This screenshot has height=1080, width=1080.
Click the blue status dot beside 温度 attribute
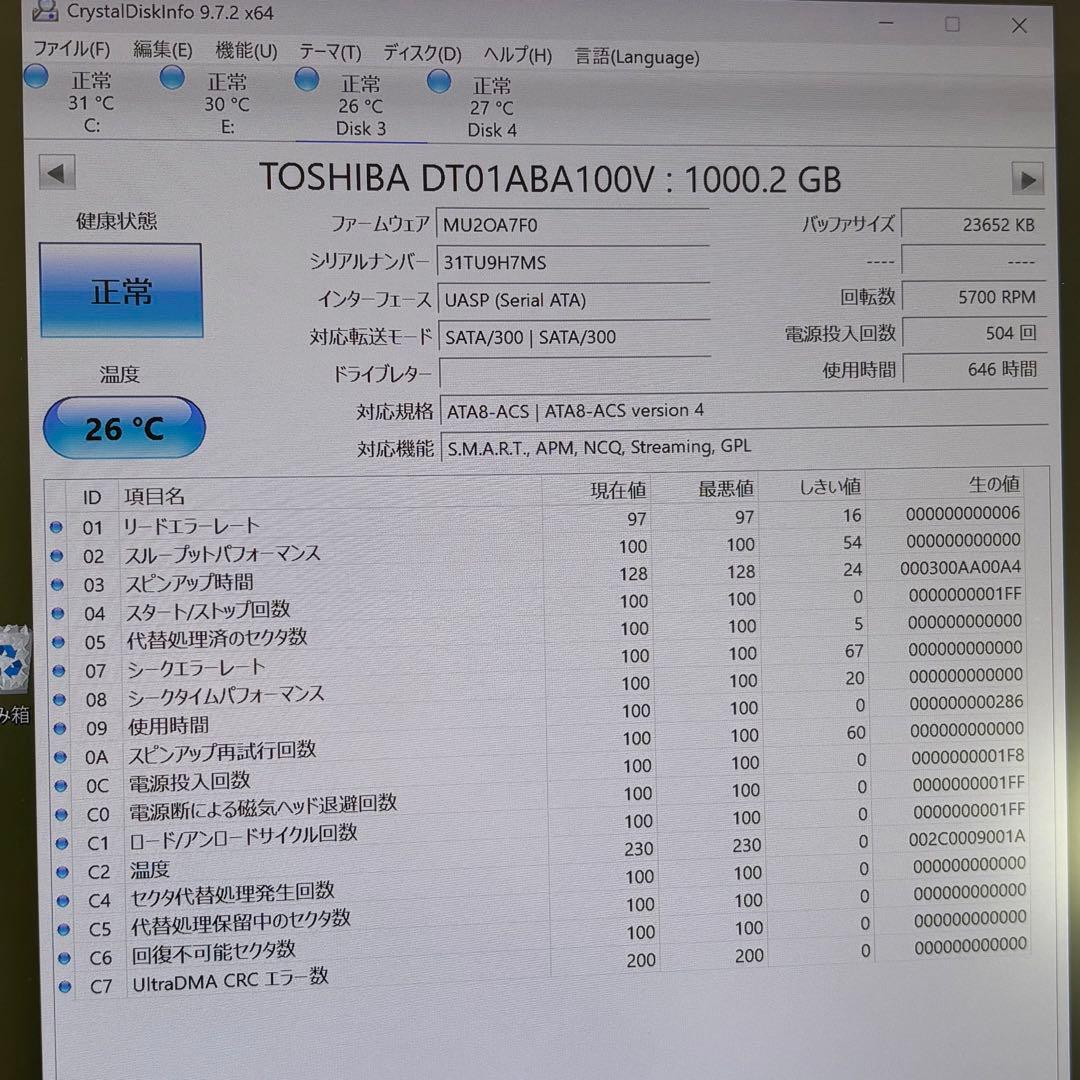[x=59, y=872]
